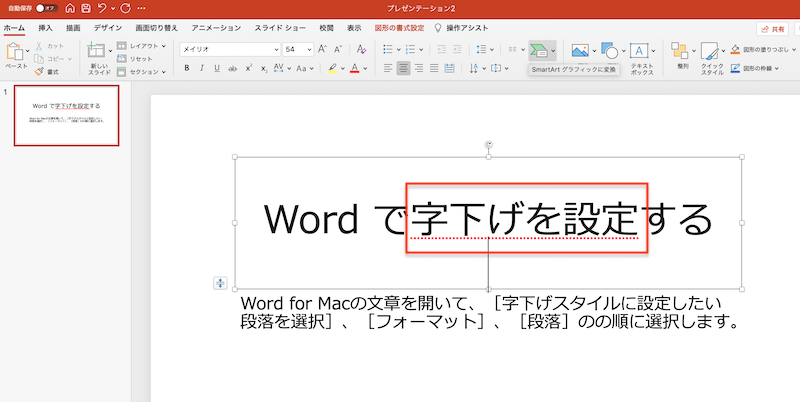Open the セクション dropdown

point(141,72)
